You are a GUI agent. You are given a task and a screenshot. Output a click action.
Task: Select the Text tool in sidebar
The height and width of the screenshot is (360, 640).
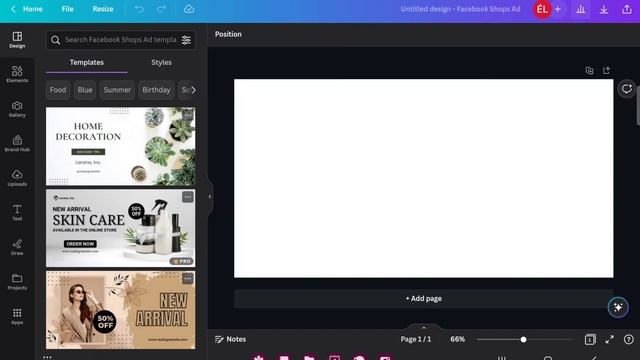[x=17, y=212]
